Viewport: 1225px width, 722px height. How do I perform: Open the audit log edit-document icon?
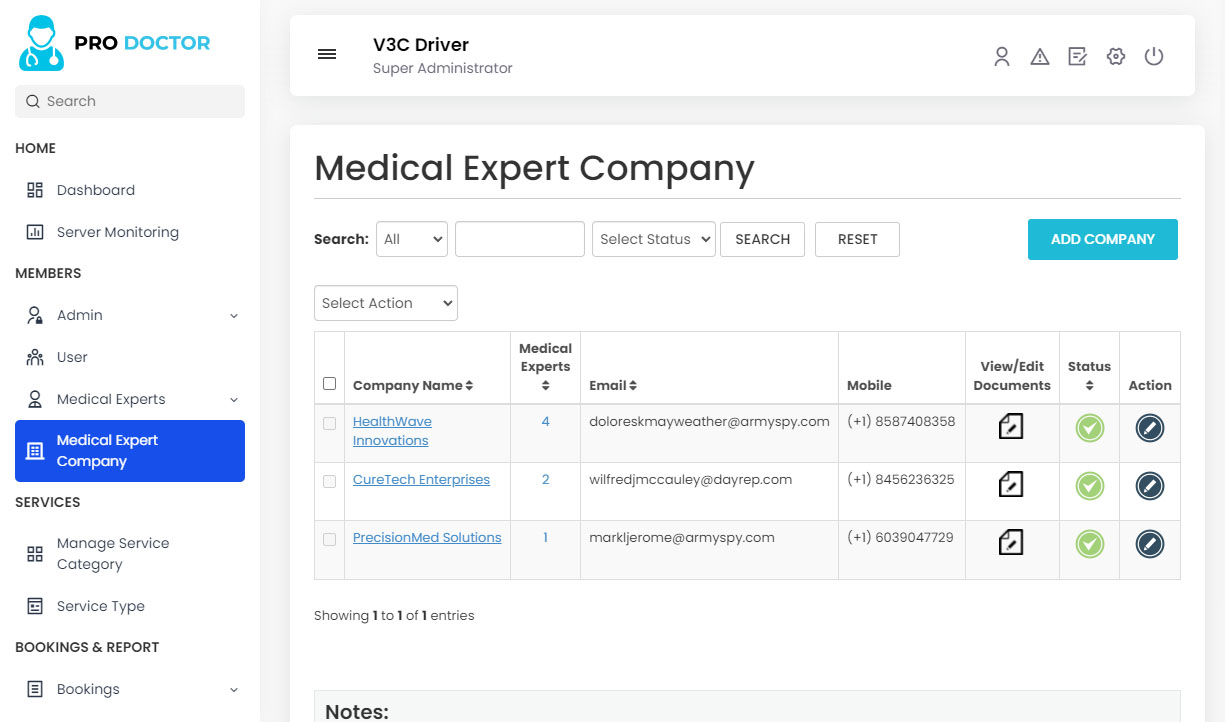click(x=1077, y=56)
